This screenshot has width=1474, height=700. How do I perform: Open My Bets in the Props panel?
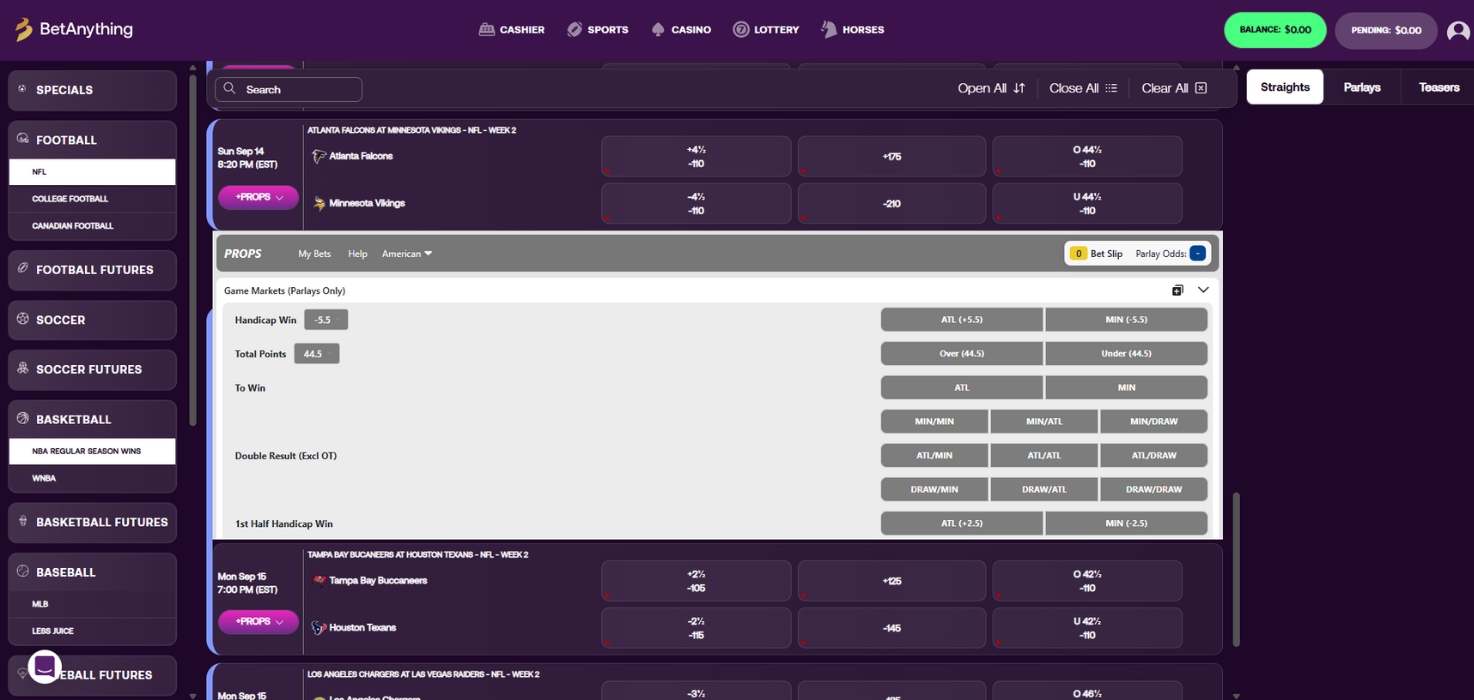314,254
